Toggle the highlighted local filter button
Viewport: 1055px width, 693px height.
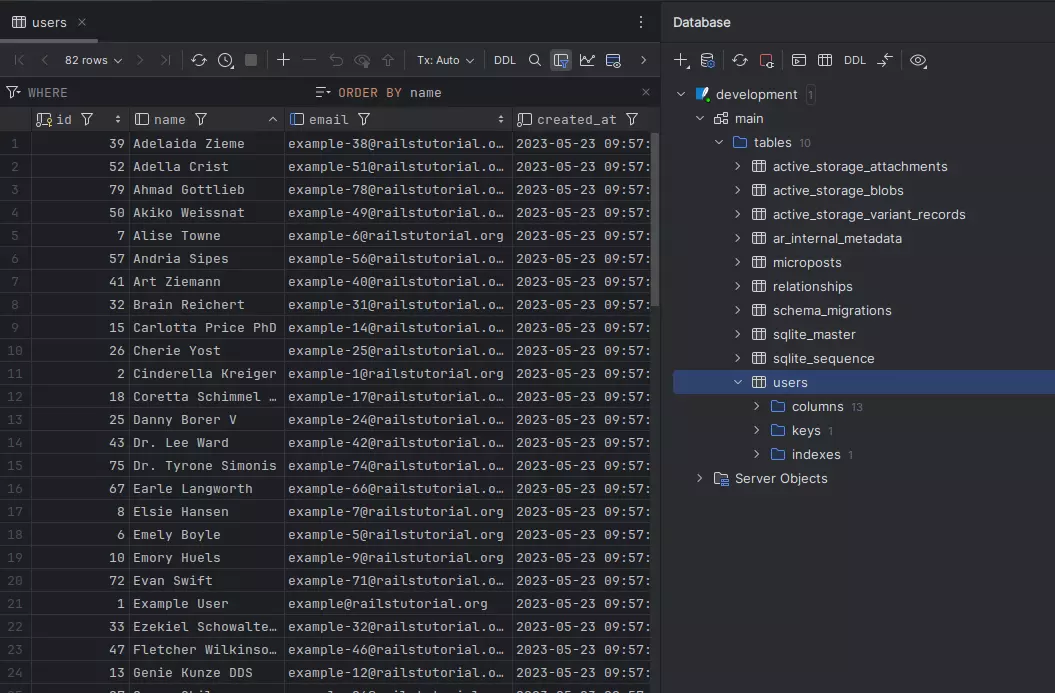point(561,60)
